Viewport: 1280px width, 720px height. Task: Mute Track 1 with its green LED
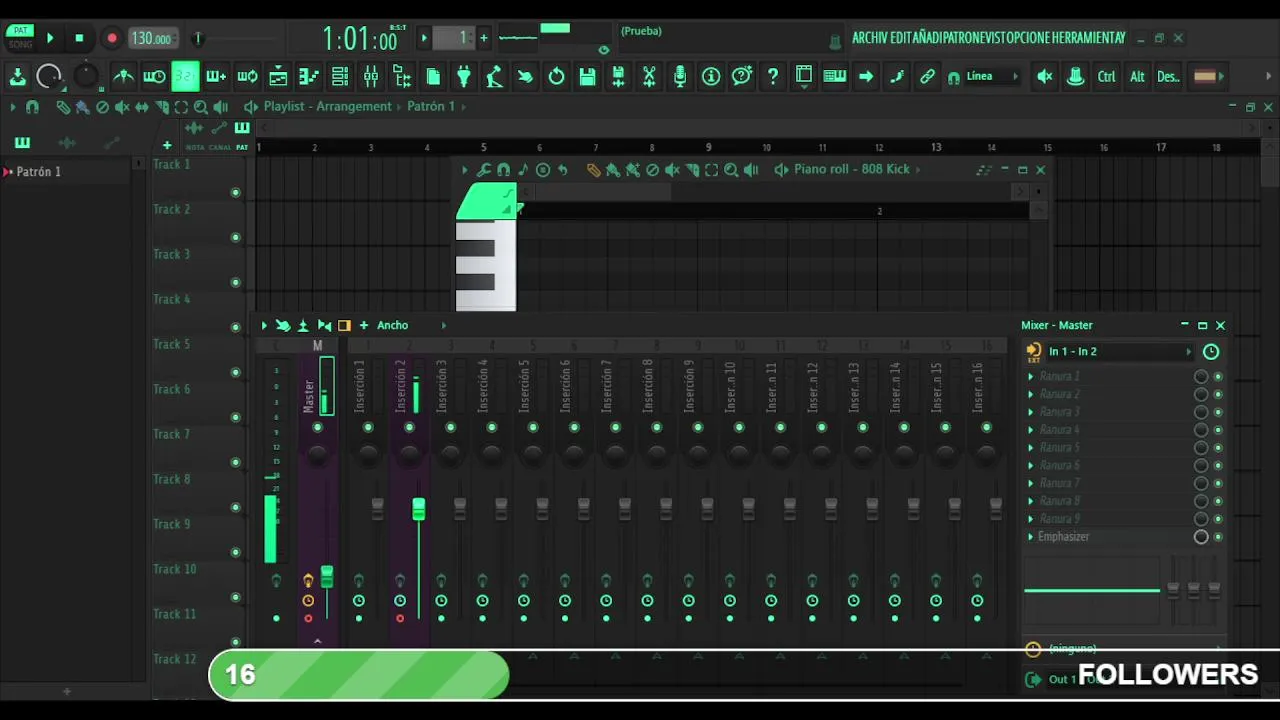236,193
